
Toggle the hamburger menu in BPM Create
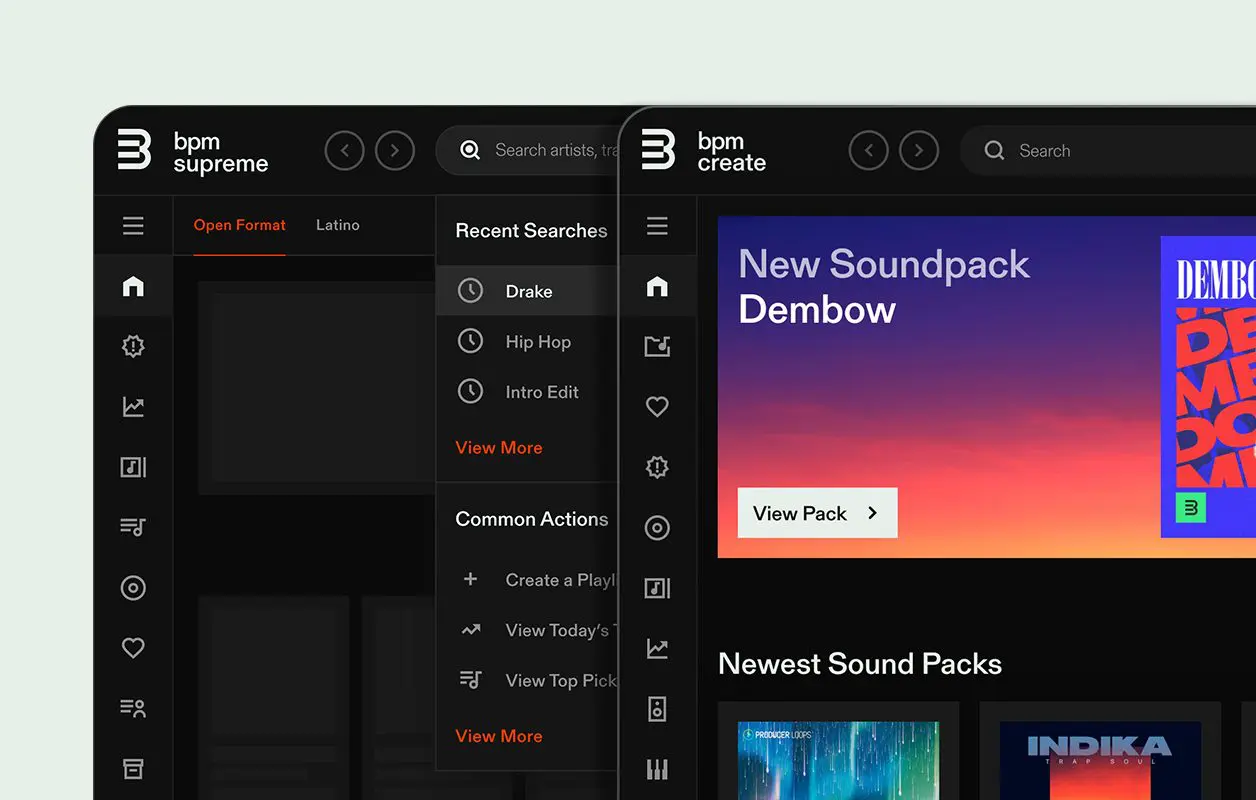tap(657, 226)
